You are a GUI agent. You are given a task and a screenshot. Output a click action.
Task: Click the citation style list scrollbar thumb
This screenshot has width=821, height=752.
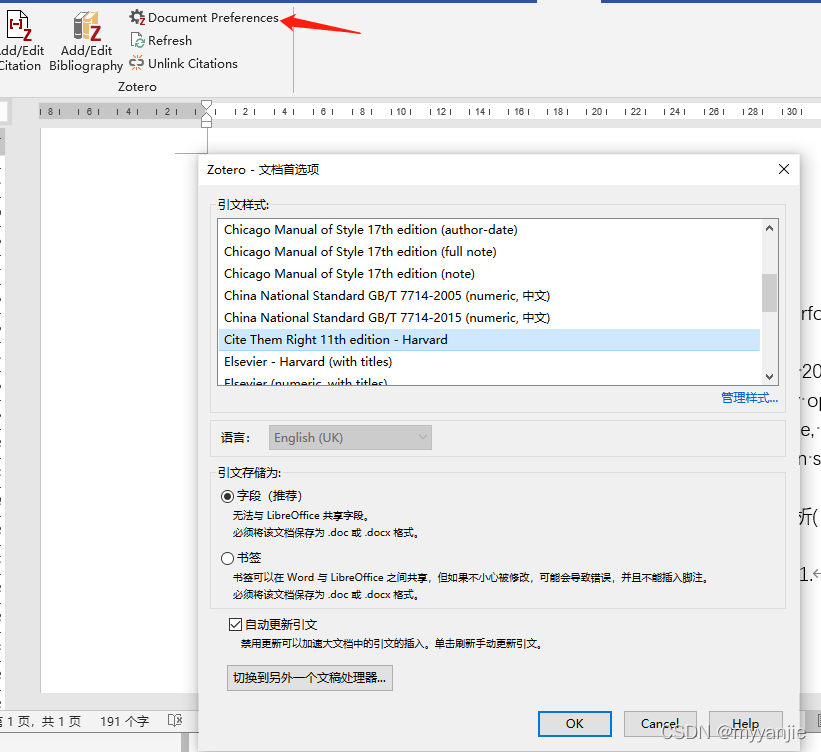pos(769,293)
